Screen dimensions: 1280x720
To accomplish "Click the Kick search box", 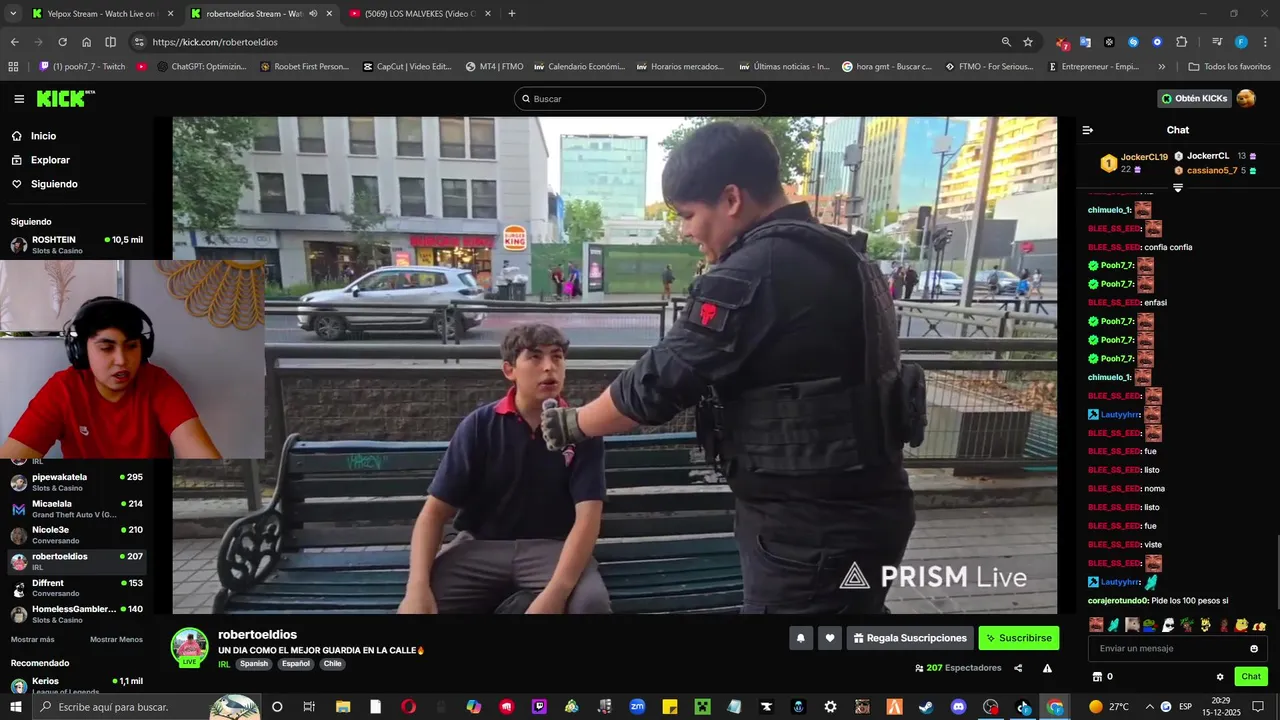I will point(640,99).
